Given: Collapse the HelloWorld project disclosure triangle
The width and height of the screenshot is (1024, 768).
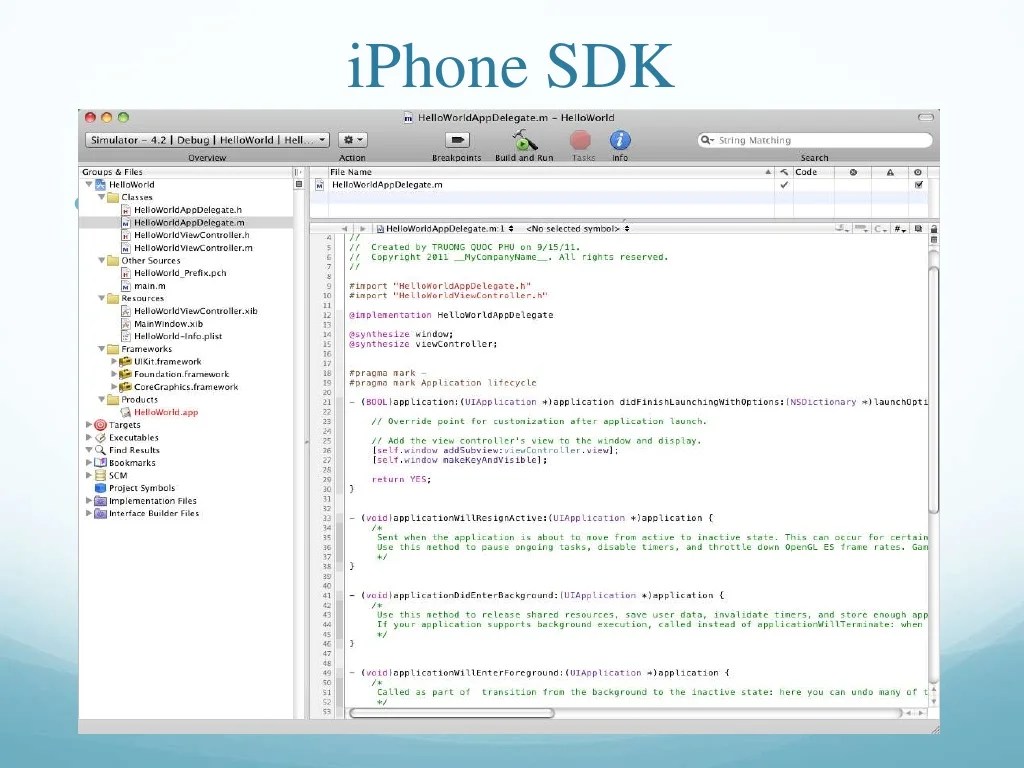Looking at the screenshot, I should (x=89, y=185).
